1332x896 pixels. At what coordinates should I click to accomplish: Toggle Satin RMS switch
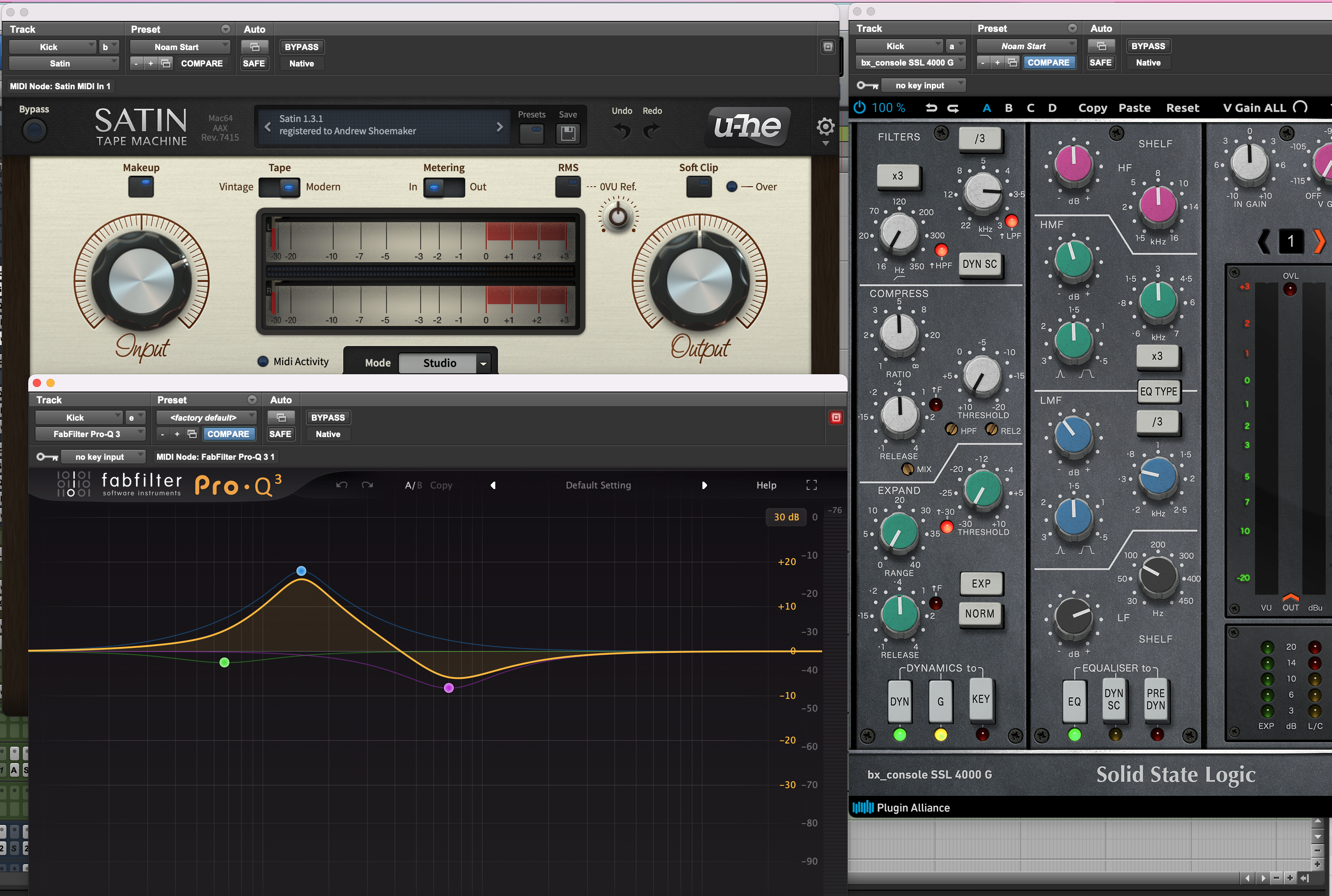click(x=568, y=187)
